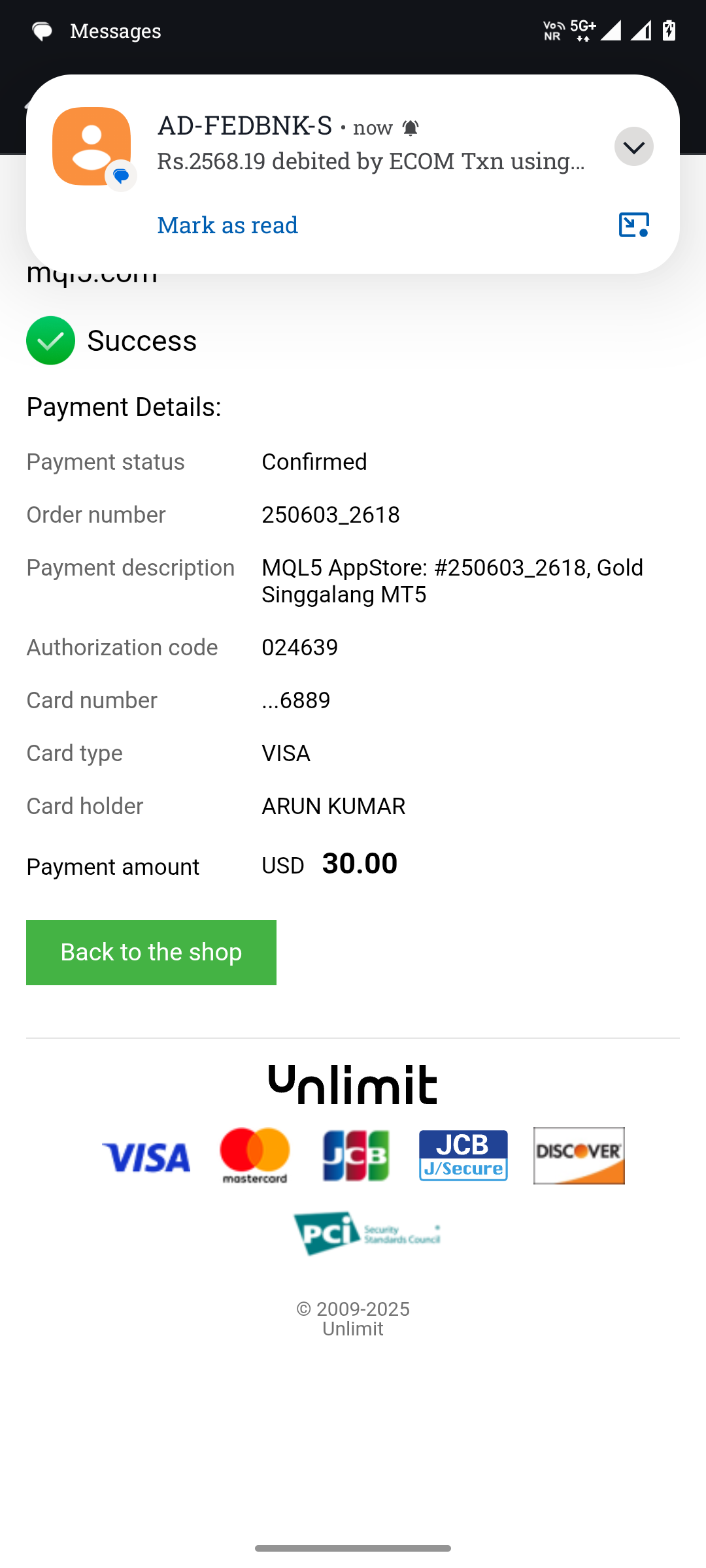This screenshot has width=706, height=1568.
Task: Tap the JCB J/Secure logo
Action: coord(463,1156)
